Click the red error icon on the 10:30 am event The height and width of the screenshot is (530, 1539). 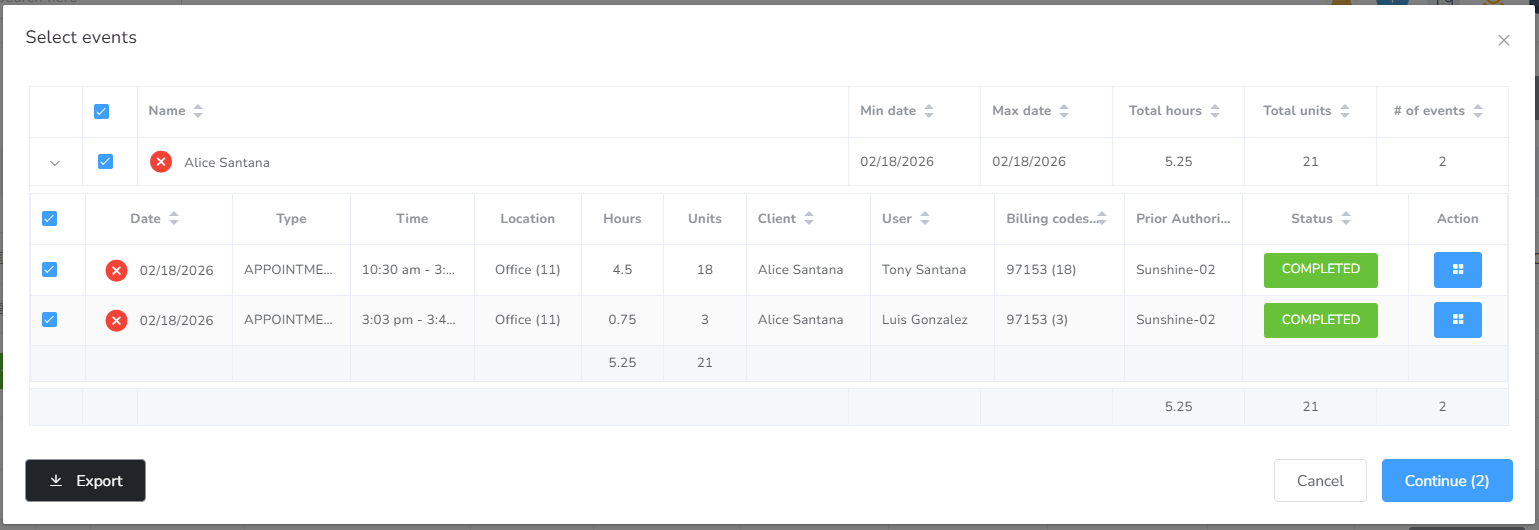[x=117, y=270]
